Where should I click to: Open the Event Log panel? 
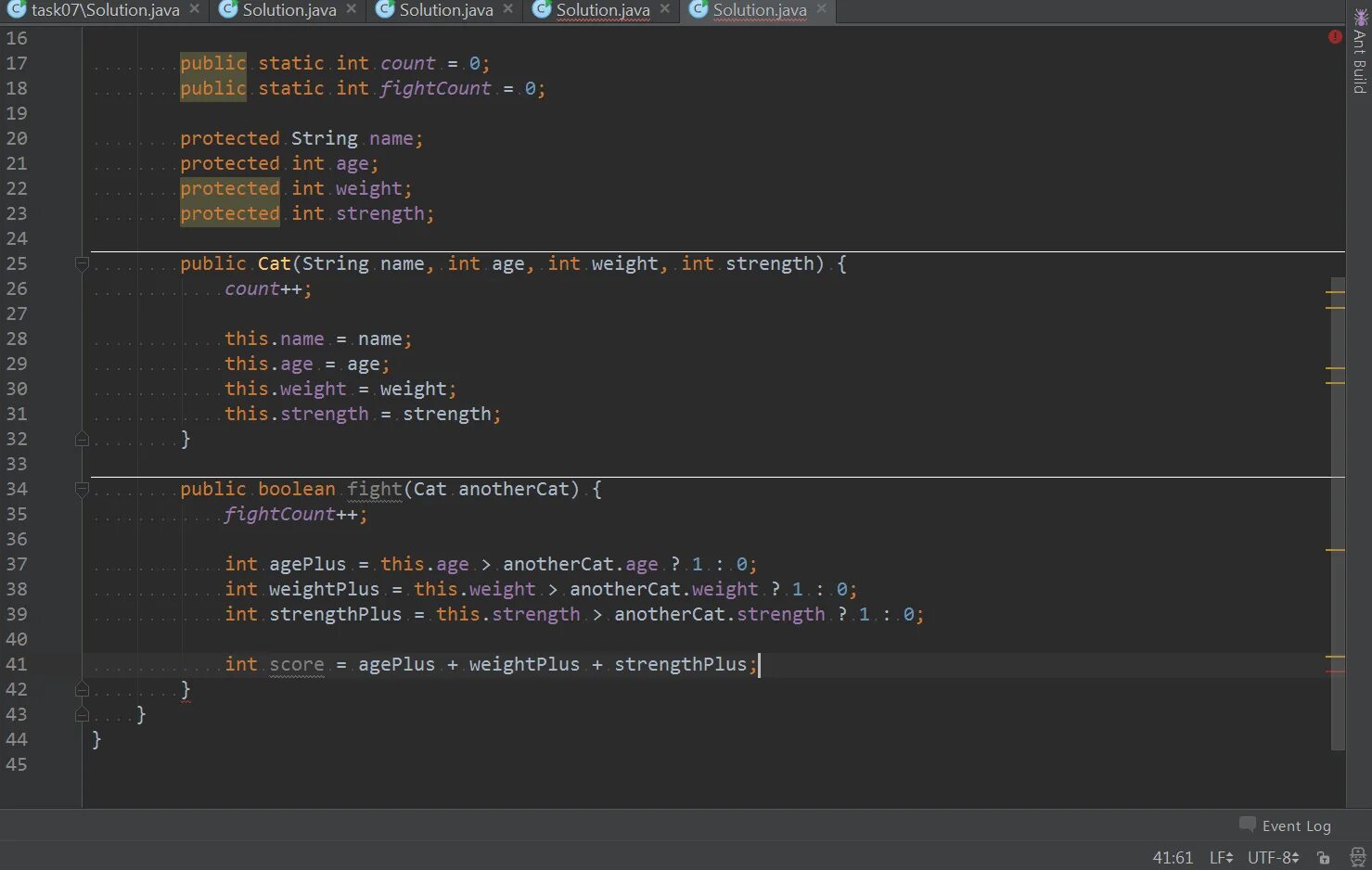(x=1296, y=825)
